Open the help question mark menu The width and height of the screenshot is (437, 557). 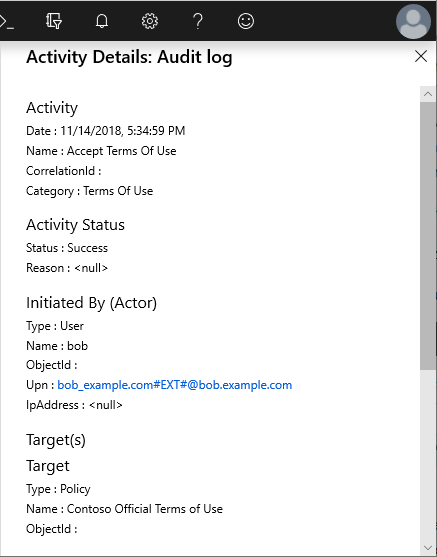point(198,21)
